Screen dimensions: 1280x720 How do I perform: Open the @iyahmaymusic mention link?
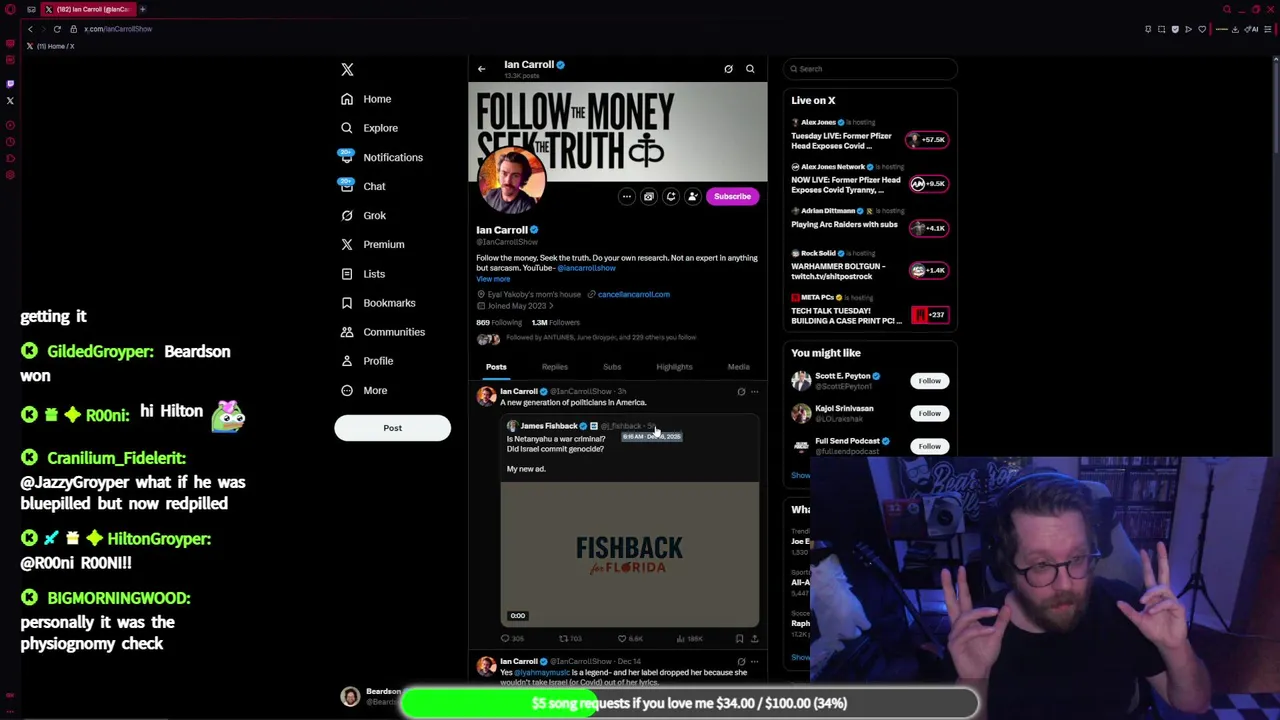(x=542, y=673)
